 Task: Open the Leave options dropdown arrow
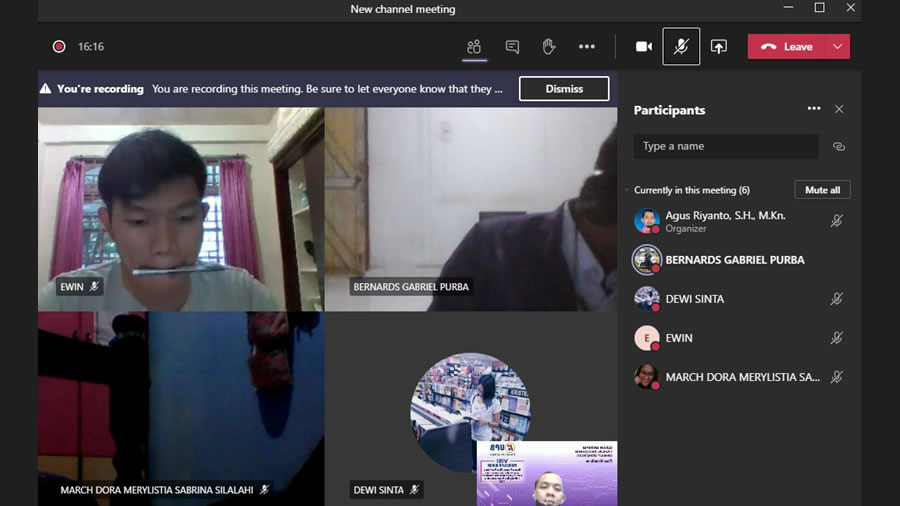838,47
